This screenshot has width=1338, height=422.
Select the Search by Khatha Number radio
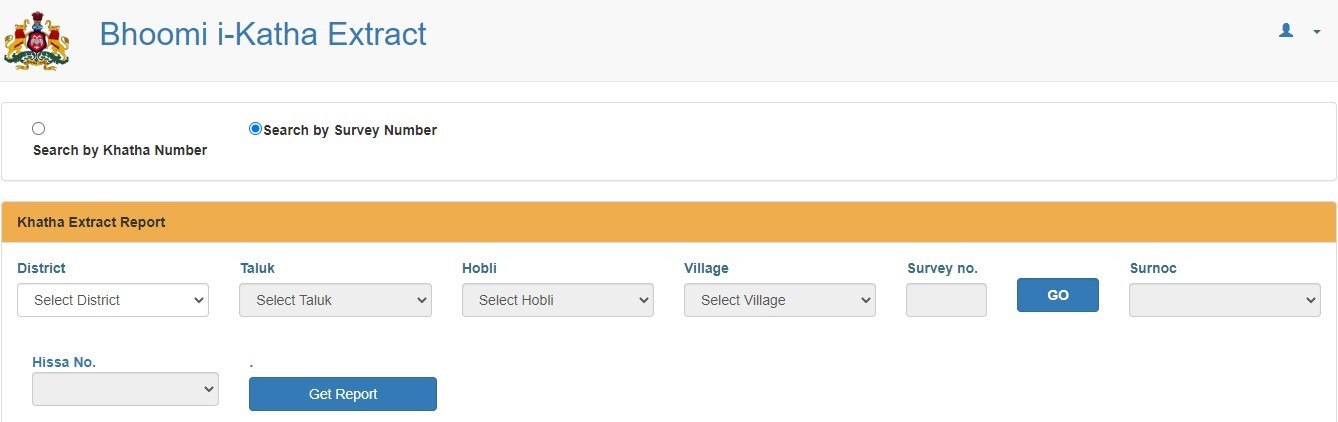[x=39, y=128]
